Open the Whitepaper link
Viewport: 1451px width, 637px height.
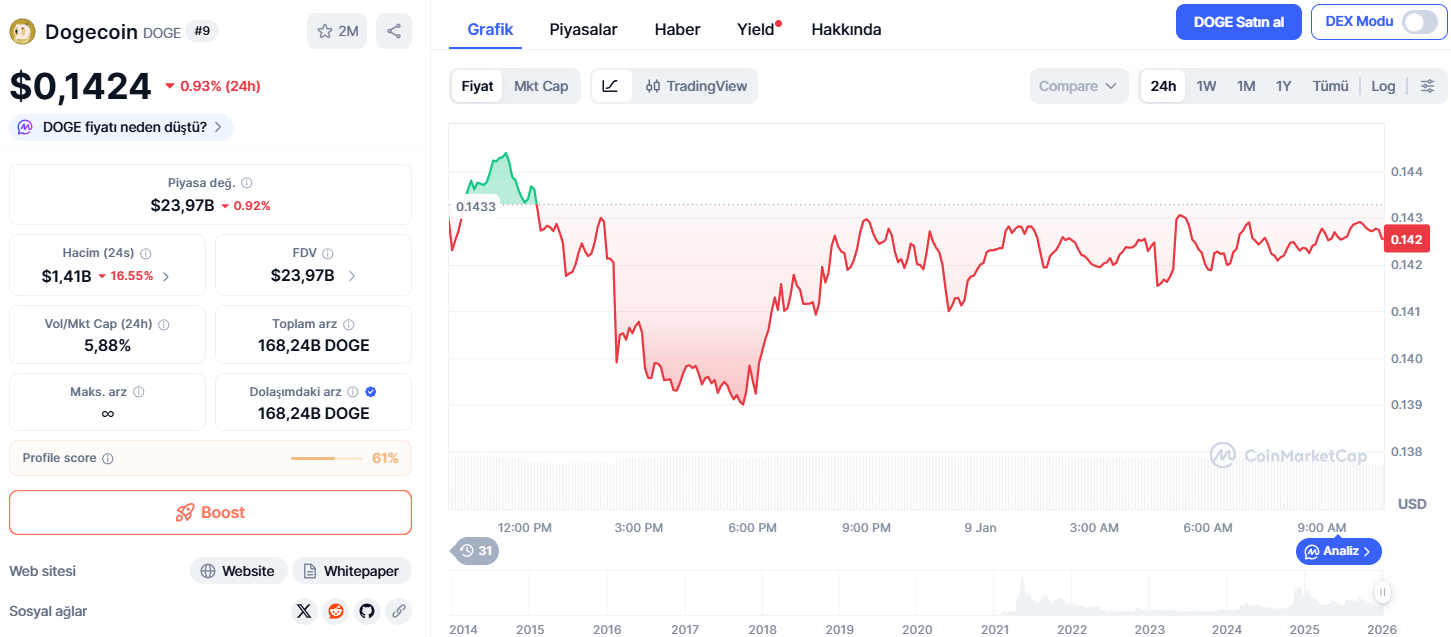pyautogui.click(x=352, y=571)
